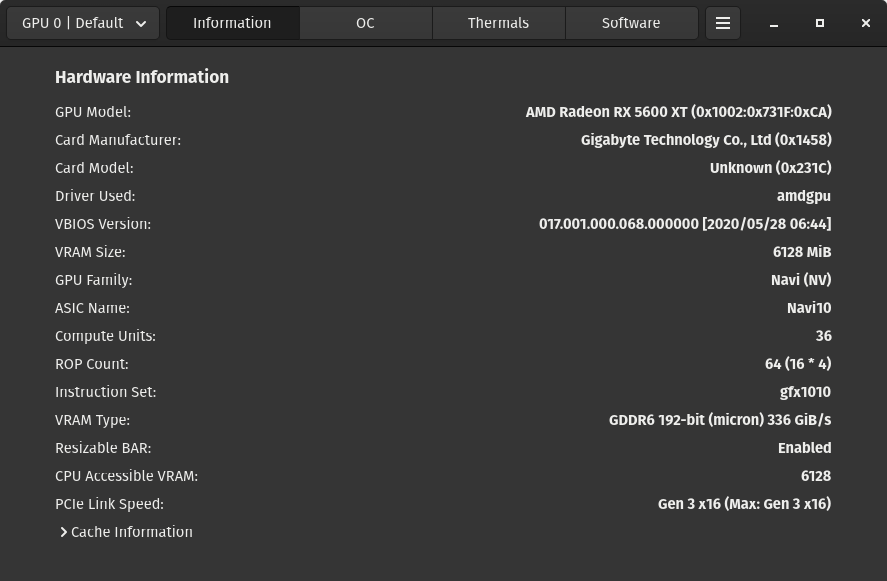This screenshot has height=581, width=887.
Task: Click the Instruction Set: label
Action: (x=106, y=392)
